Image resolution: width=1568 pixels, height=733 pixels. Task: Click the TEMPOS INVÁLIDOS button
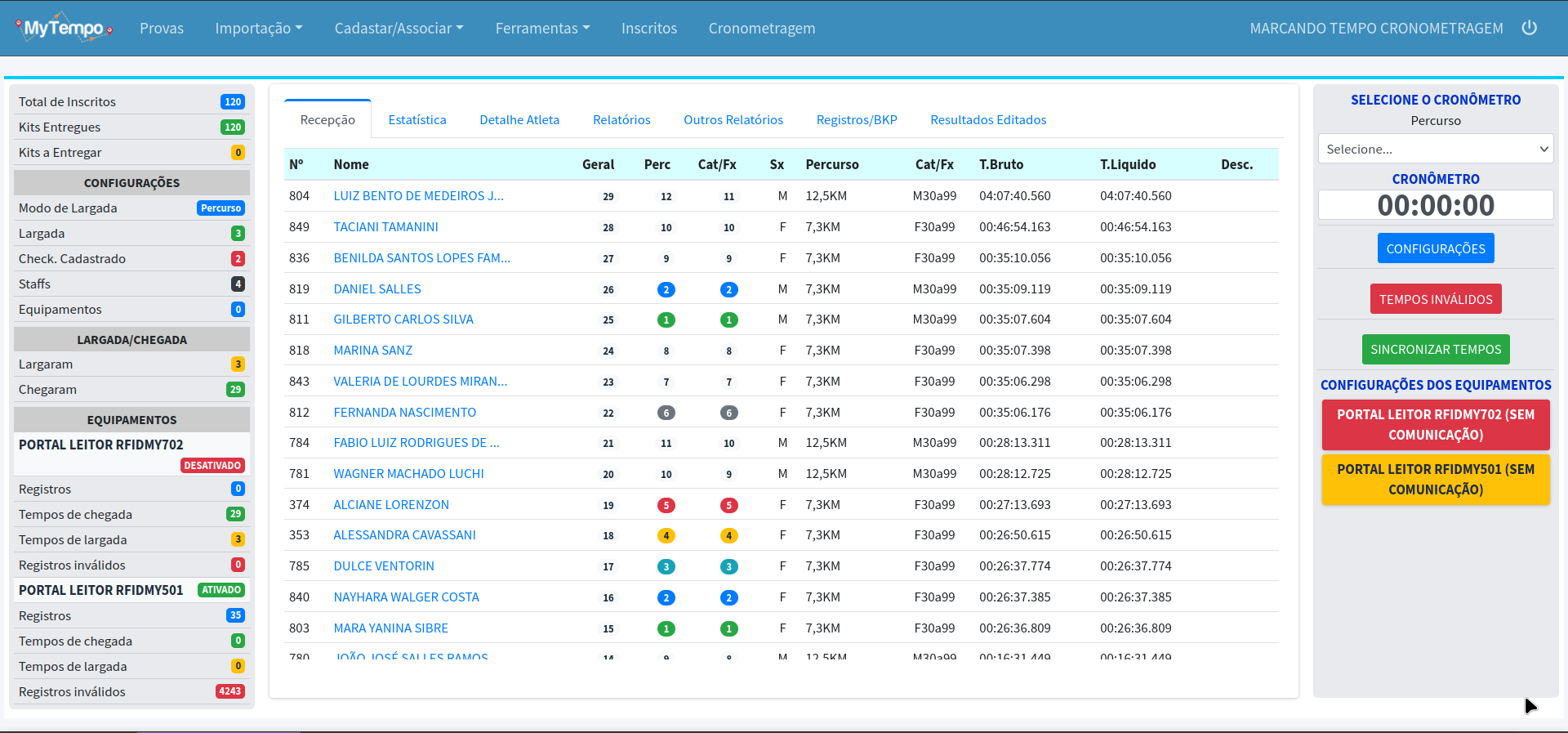point(1436,299)
